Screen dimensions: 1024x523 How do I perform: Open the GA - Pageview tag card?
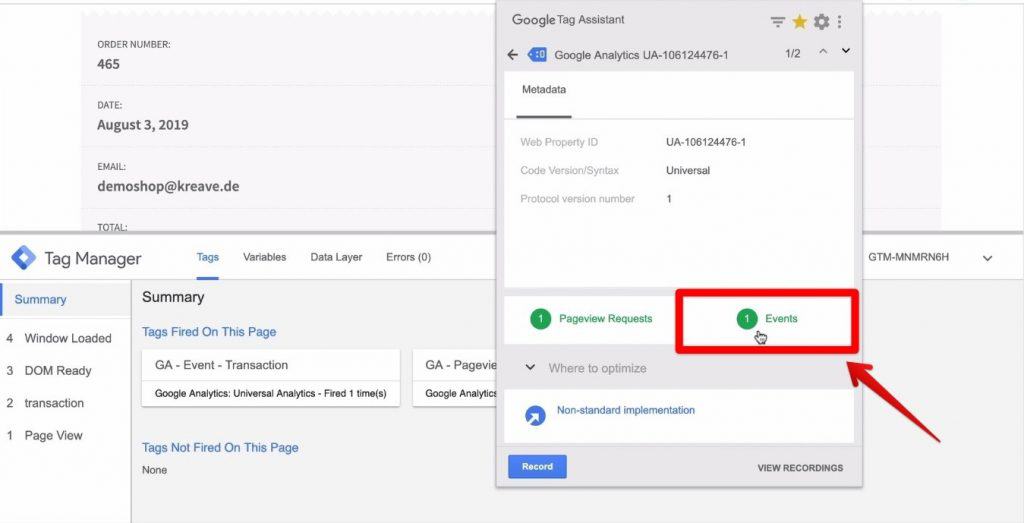(x=455, y=377)
